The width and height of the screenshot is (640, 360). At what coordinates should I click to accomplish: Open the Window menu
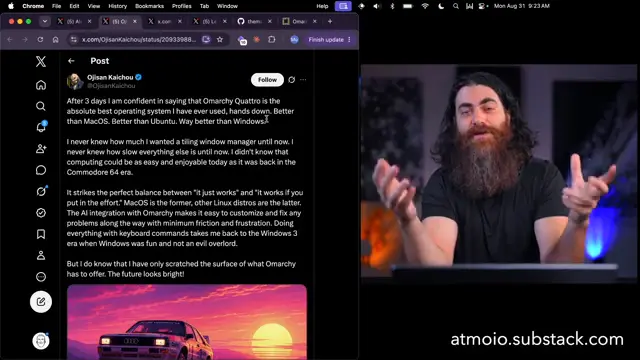tap(227, 6)
